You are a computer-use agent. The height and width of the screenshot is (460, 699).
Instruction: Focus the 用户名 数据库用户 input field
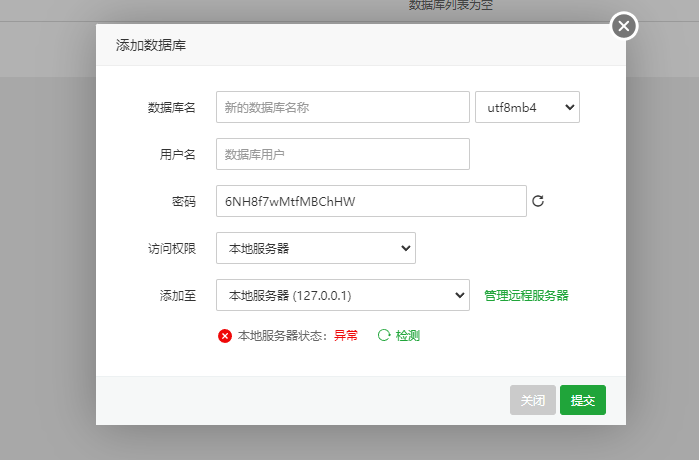343,154
